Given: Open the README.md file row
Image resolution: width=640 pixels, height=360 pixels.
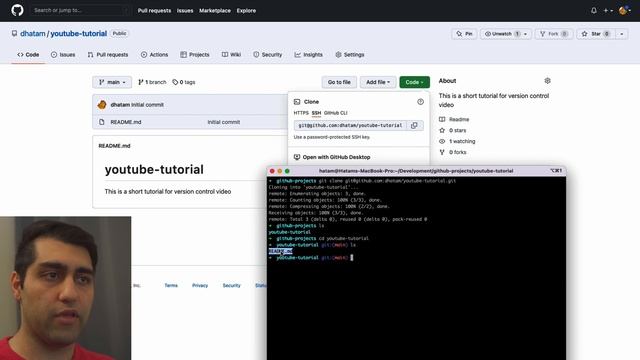Looking at the screenshot, I should coord(190,122).
